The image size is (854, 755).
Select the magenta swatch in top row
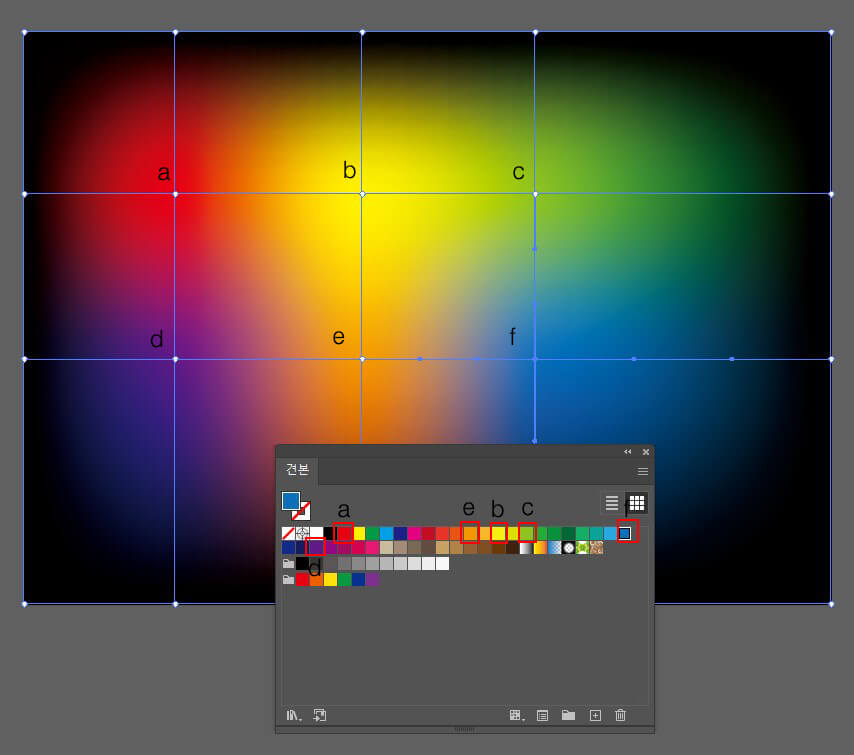coord(414,533)
